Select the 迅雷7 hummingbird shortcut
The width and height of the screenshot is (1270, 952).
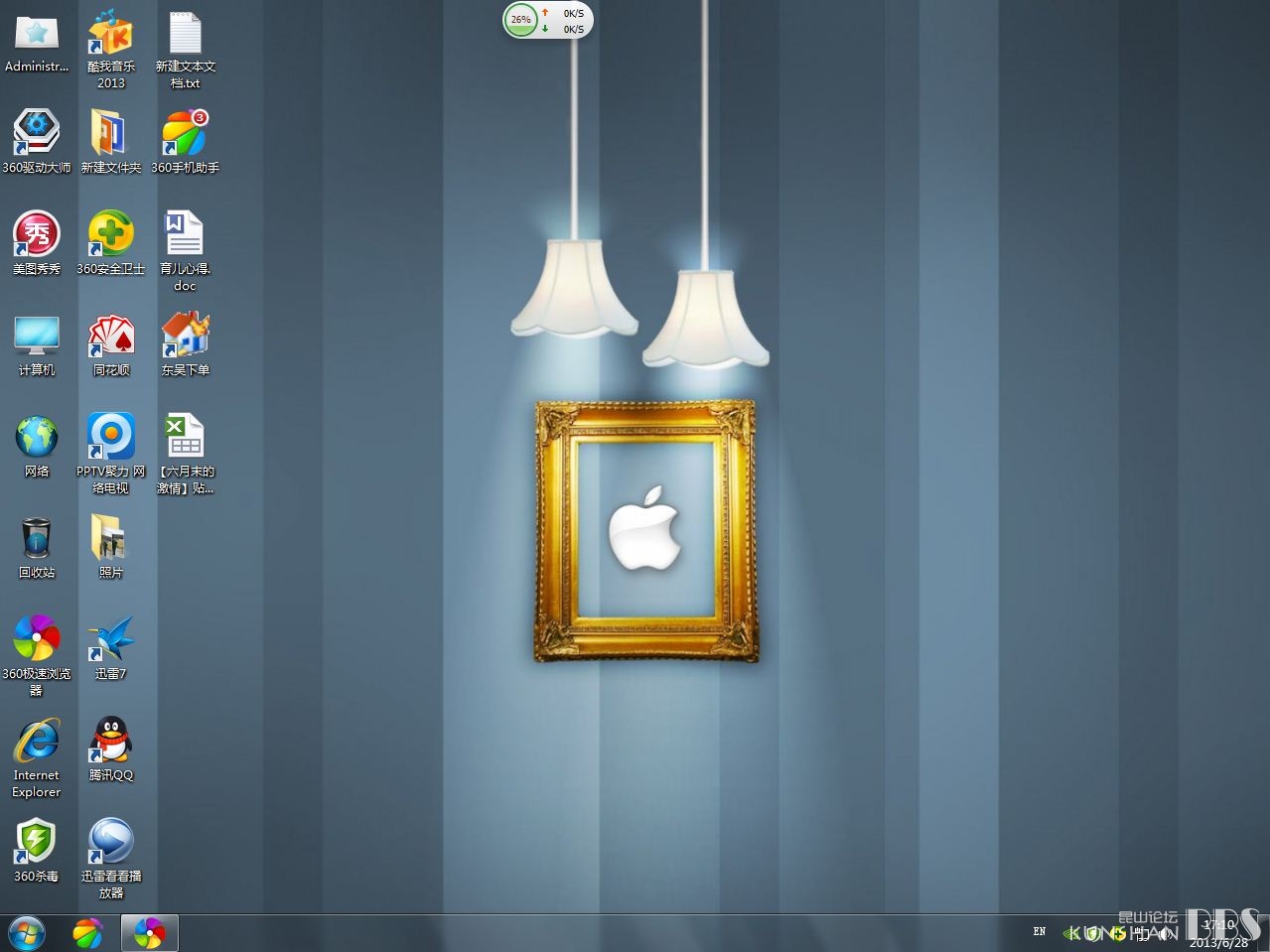(111, 648)
